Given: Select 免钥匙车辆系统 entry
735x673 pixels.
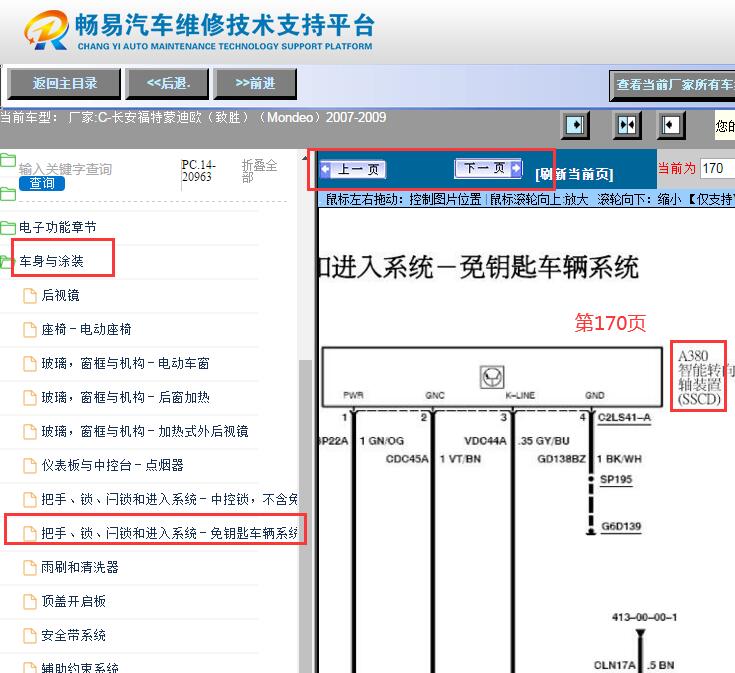Looking at the screenshot, I should [x=169, y=533].
